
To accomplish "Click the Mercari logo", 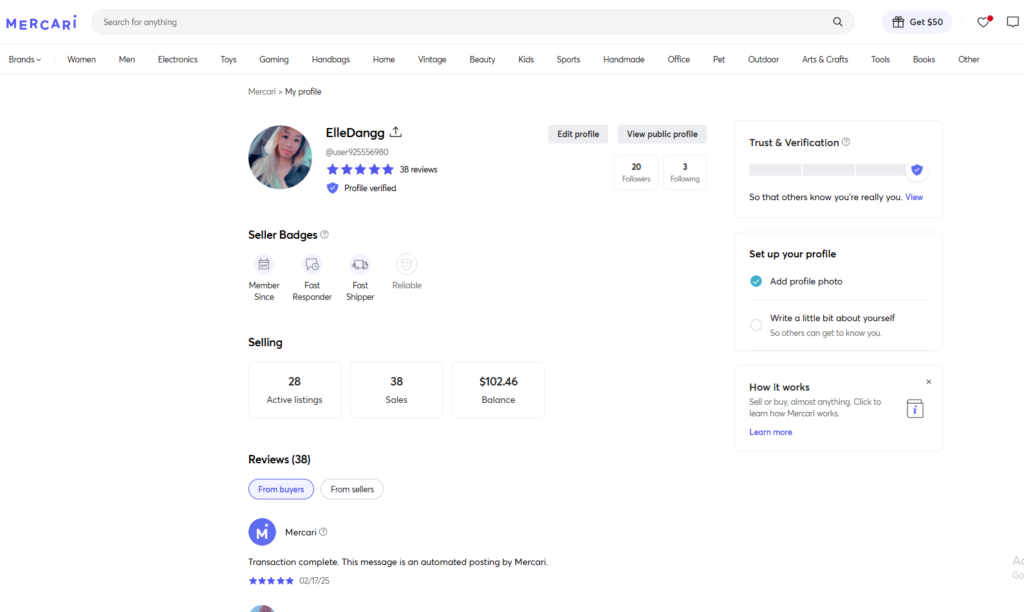I will tap(41, 23).
